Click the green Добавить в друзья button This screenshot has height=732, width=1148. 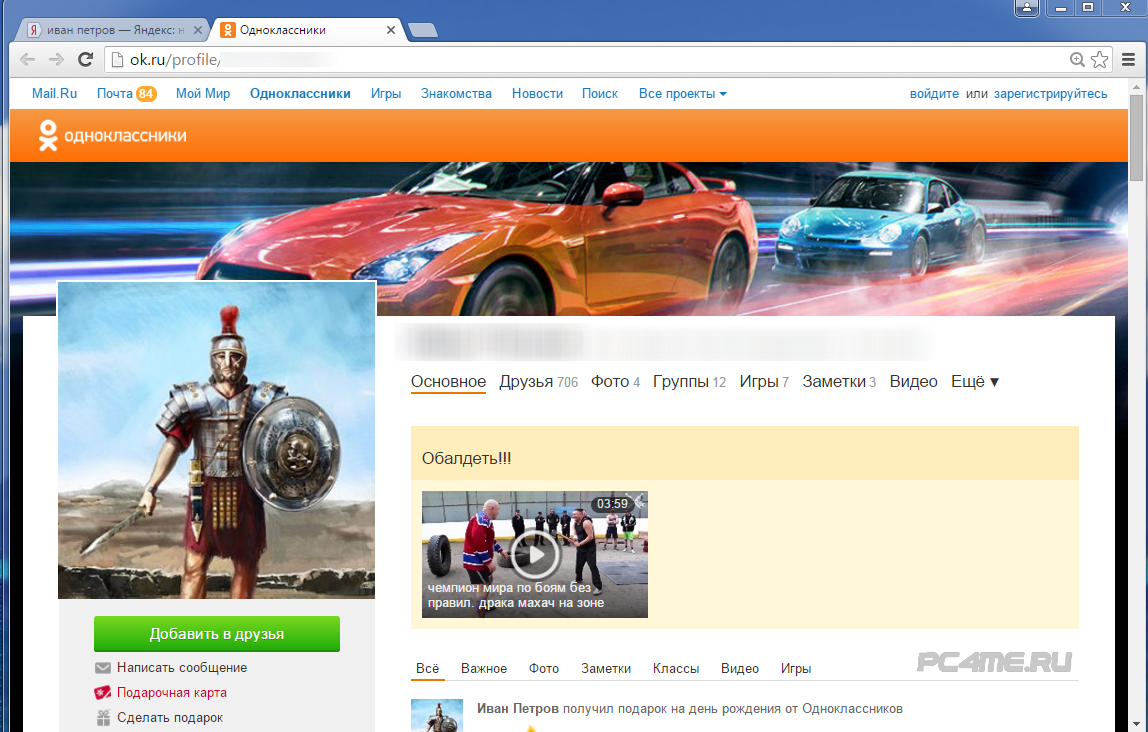tap(217, 634)
